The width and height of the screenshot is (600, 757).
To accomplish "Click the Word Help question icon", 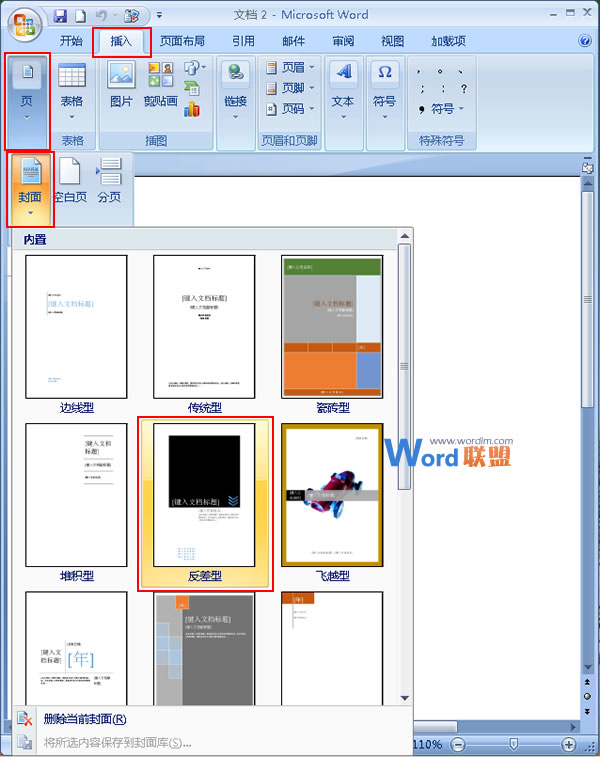I will [585, 41].
